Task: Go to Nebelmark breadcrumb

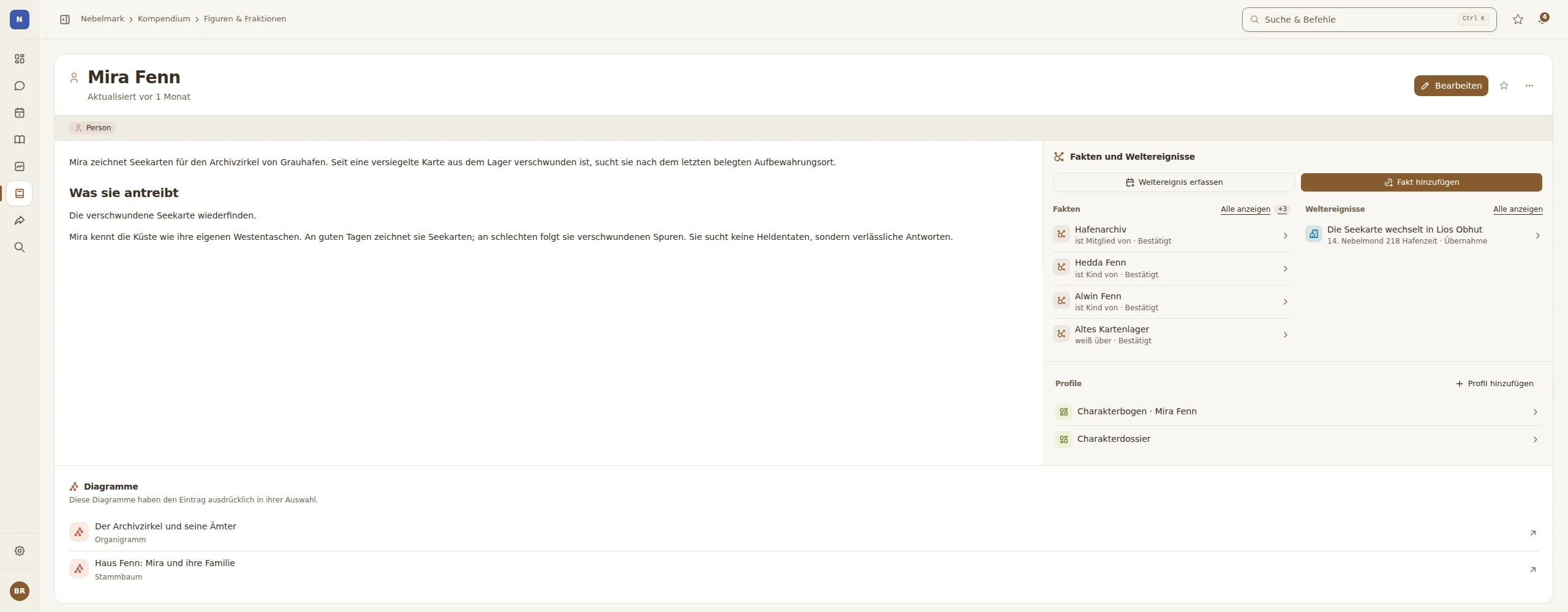Action: point(102,19)
